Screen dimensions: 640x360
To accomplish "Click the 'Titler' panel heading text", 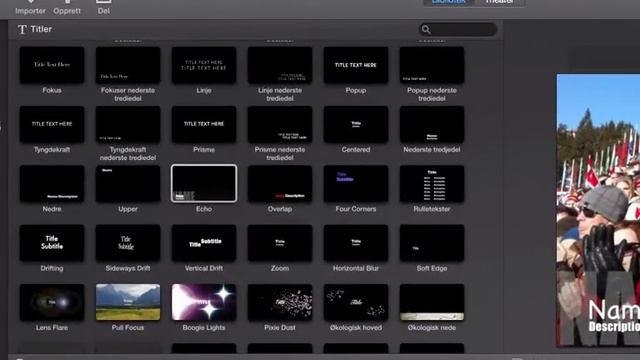I will coord(41,29).
